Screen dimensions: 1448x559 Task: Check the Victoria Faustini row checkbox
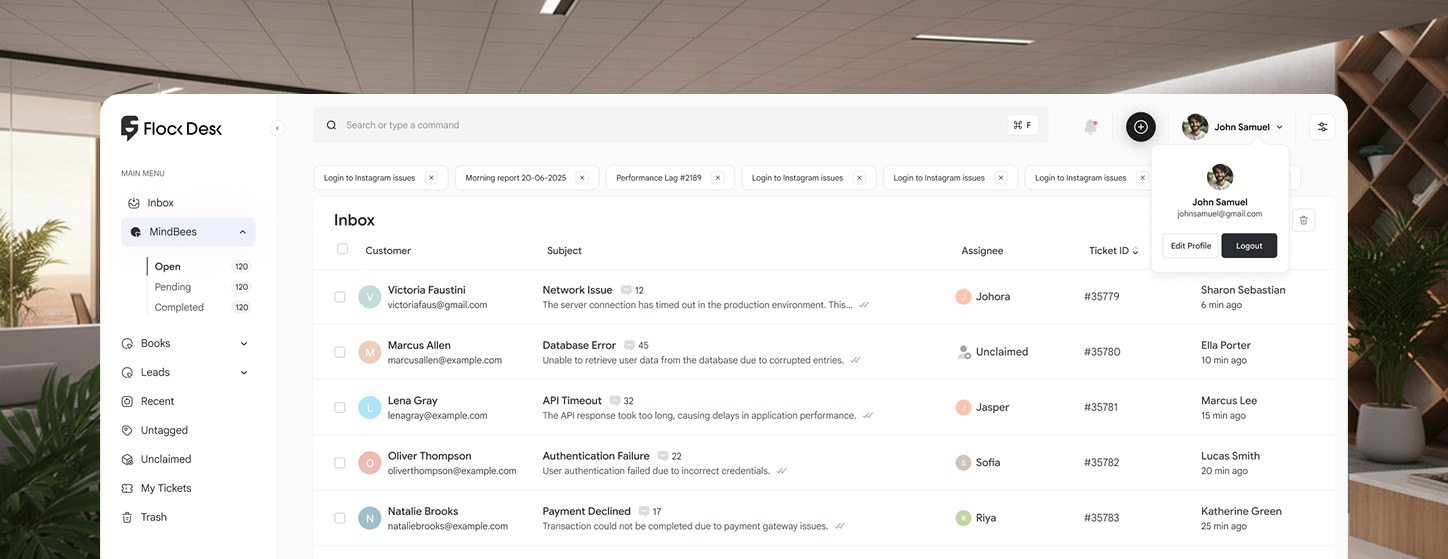340,297
